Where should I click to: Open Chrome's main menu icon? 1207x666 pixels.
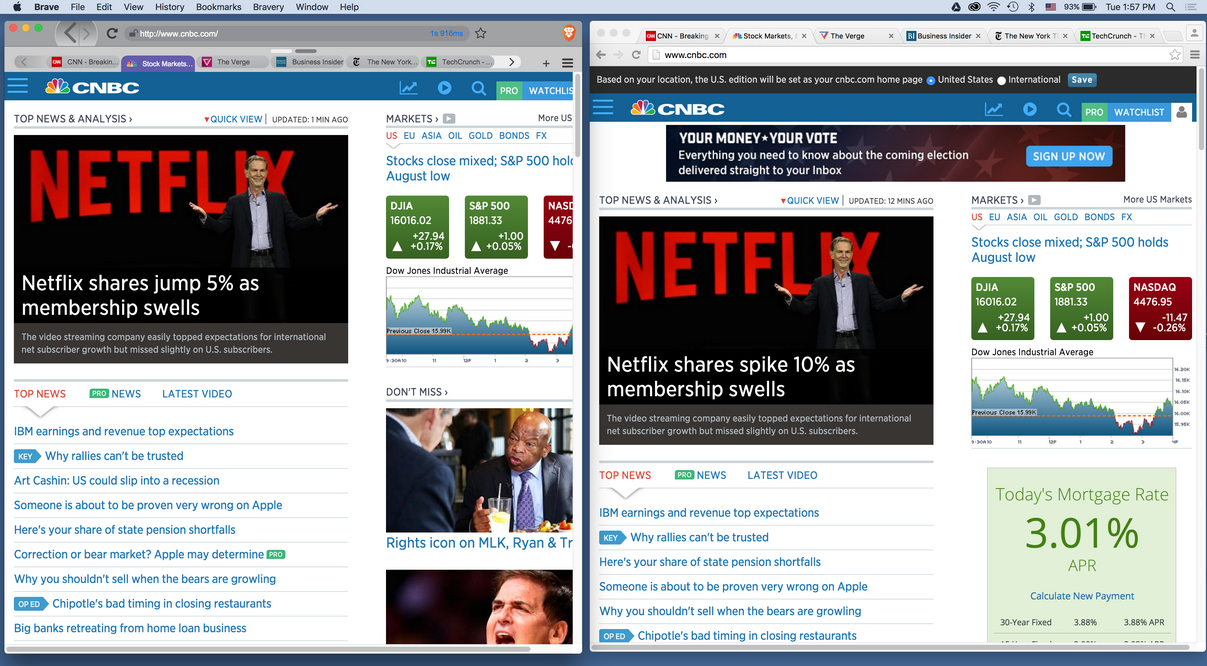tap(1194, 55)
